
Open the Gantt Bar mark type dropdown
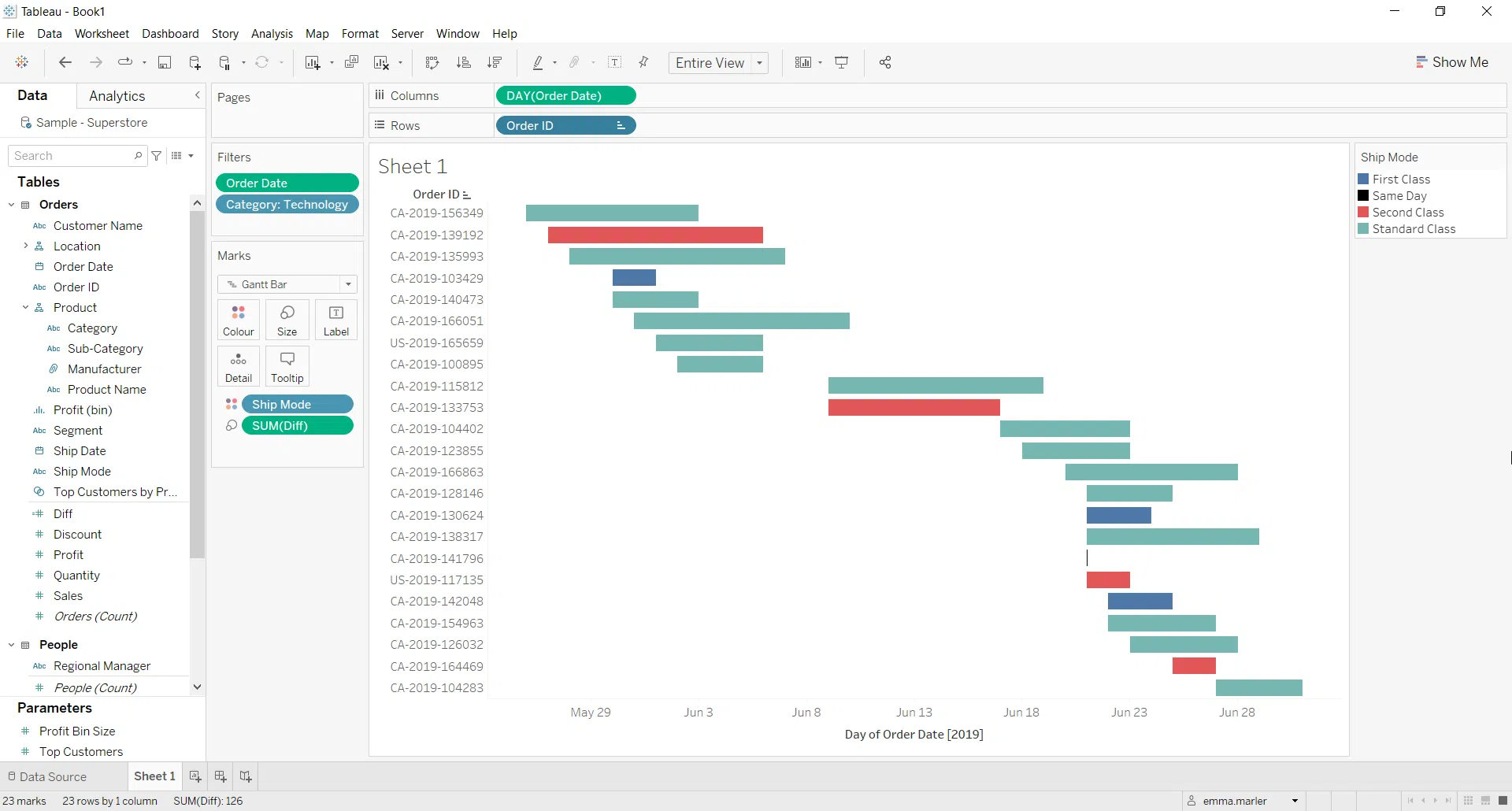(x=348, y=284)
